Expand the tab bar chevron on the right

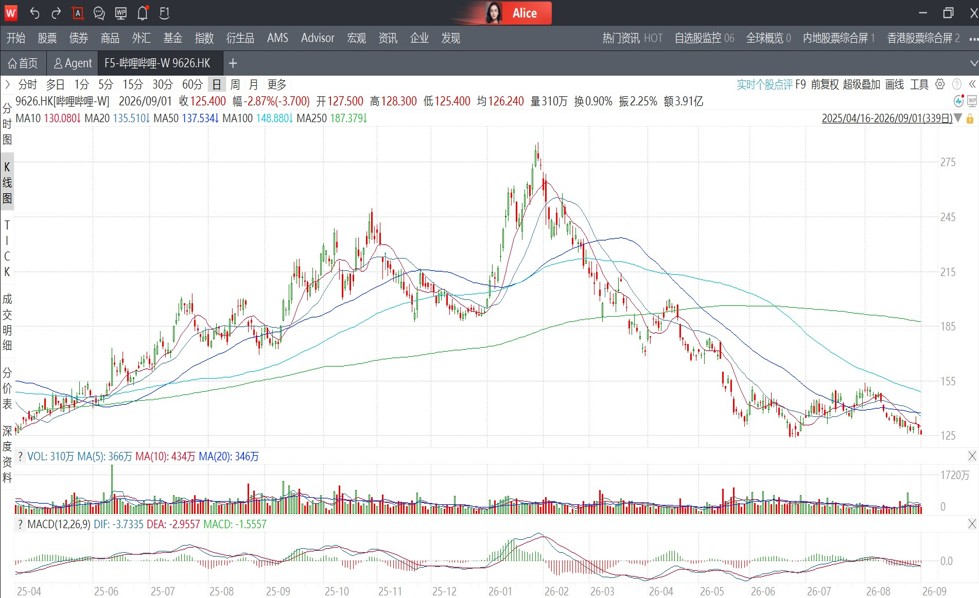coord(973,63)
